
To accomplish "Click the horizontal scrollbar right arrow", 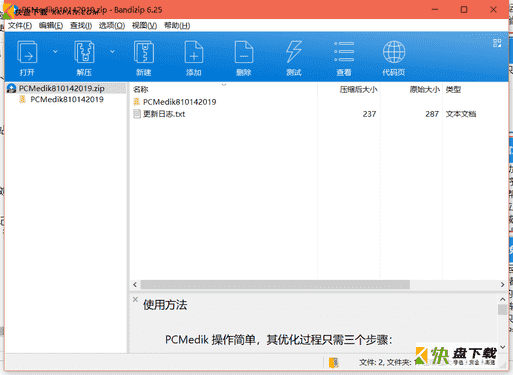I will (502, 284).
